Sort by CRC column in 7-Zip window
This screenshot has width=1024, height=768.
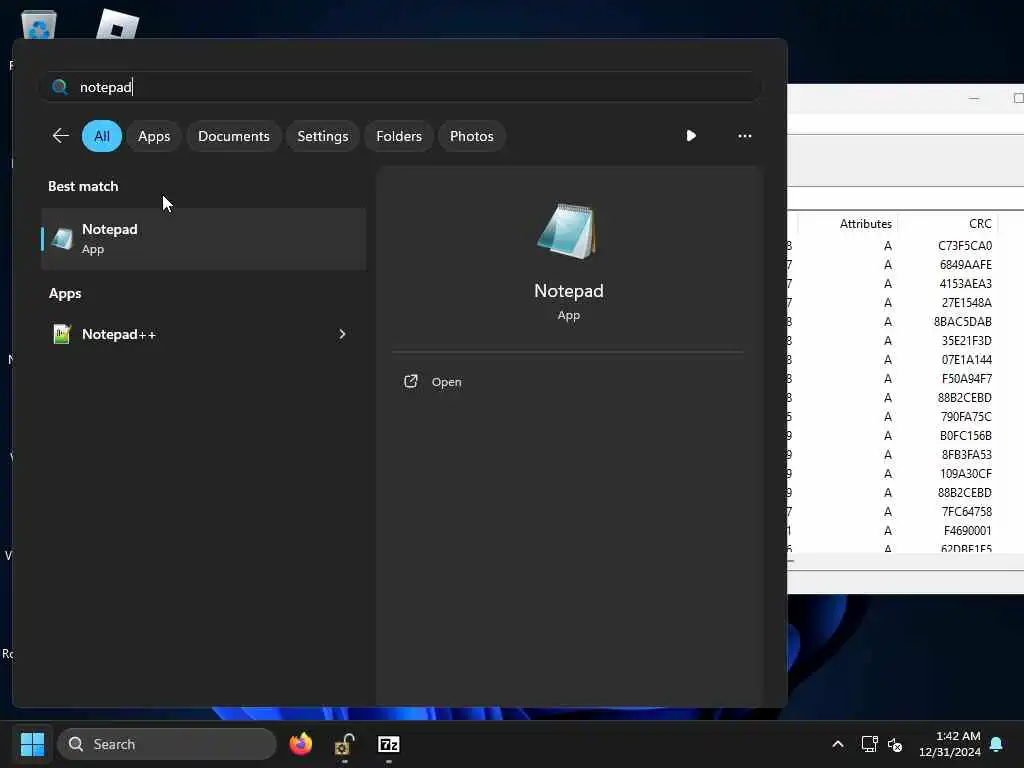tap(980, 224)
